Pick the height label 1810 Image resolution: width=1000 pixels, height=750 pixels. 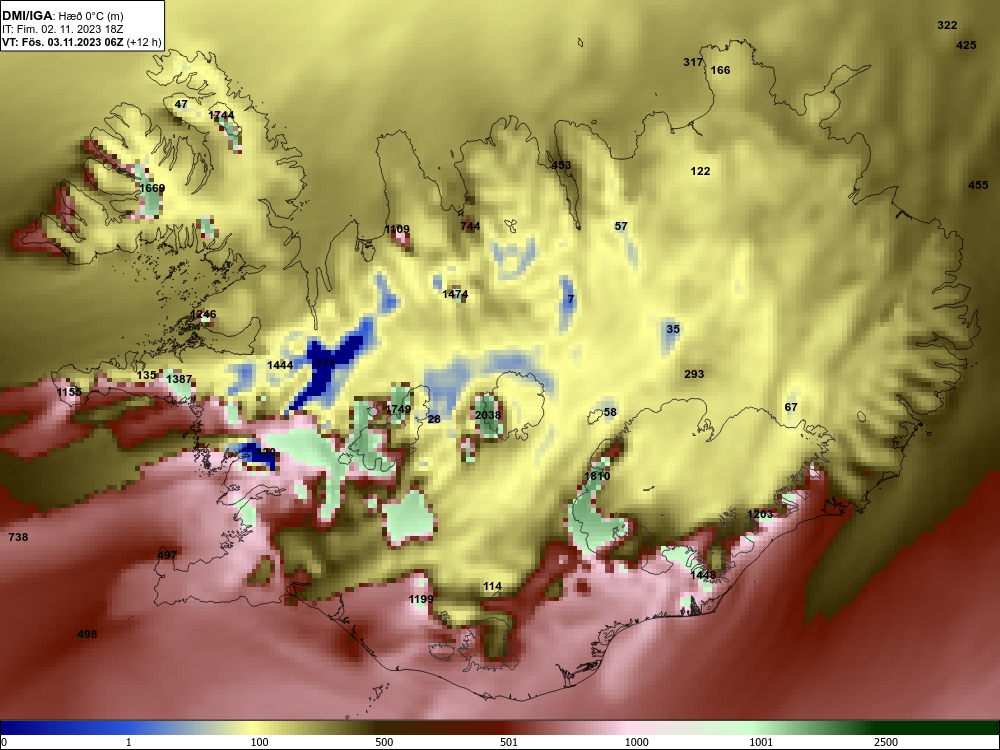pyautogui.click(x=597, y=476)
